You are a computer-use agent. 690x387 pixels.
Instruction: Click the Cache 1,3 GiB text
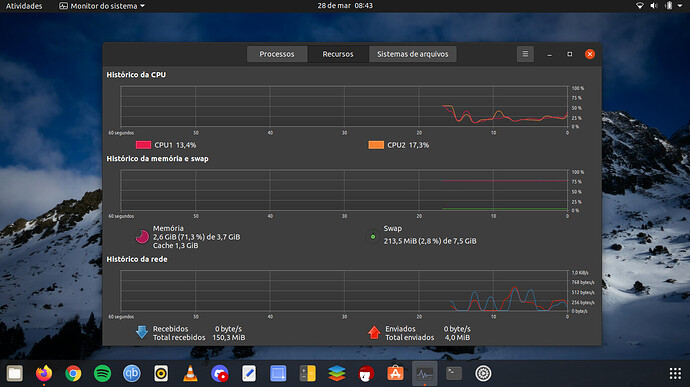coord(176,246)
